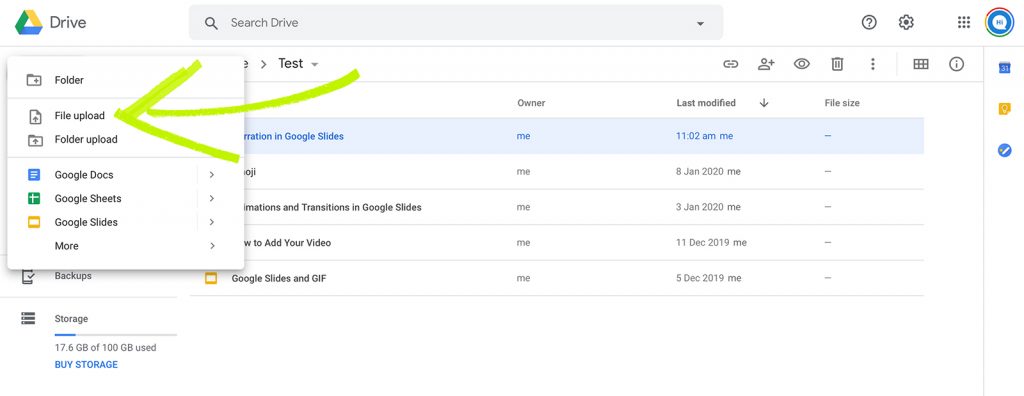
Task: Click the sort direction arrow by Last modified
Action: tap(764, 103)
